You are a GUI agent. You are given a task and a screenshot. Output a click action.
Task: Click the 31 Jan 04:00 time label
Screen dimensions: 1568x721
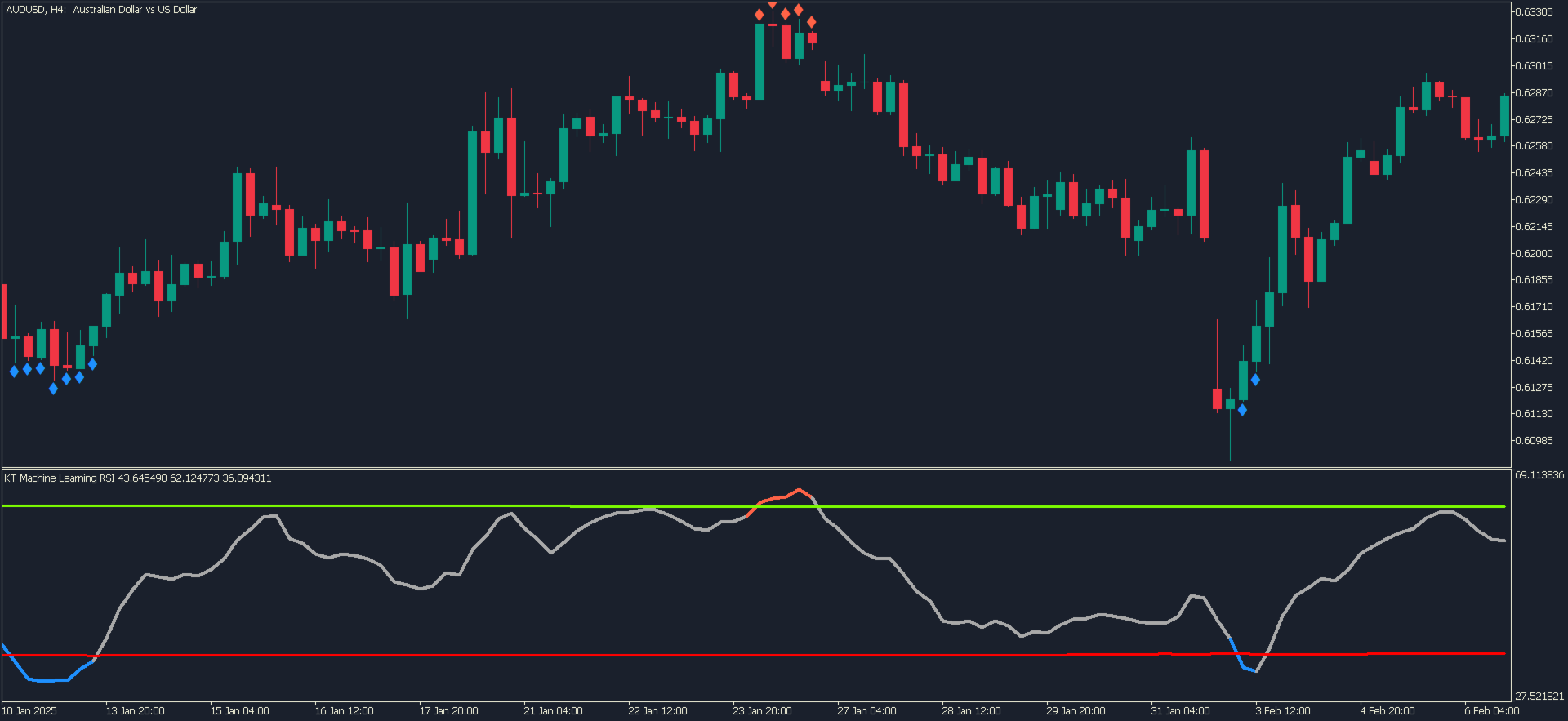[1181, 711]
